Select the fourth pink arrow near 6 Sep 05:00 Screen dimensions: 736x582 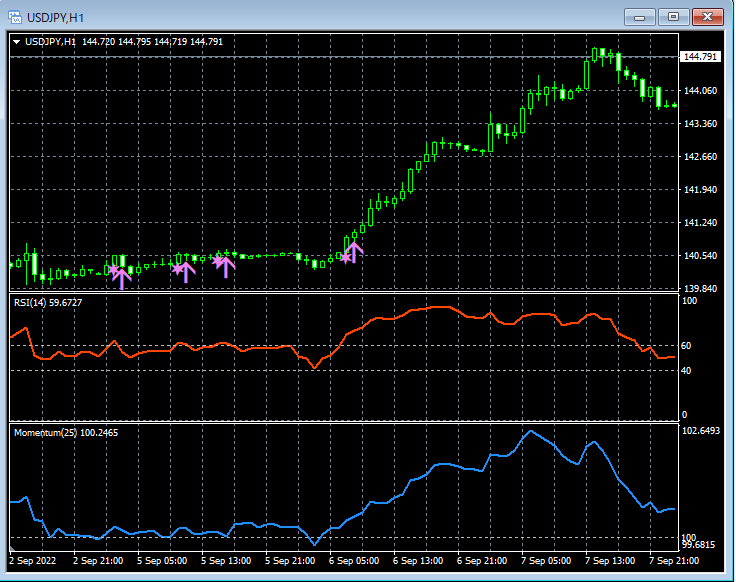pyautogui.click(x=352, y=253)
